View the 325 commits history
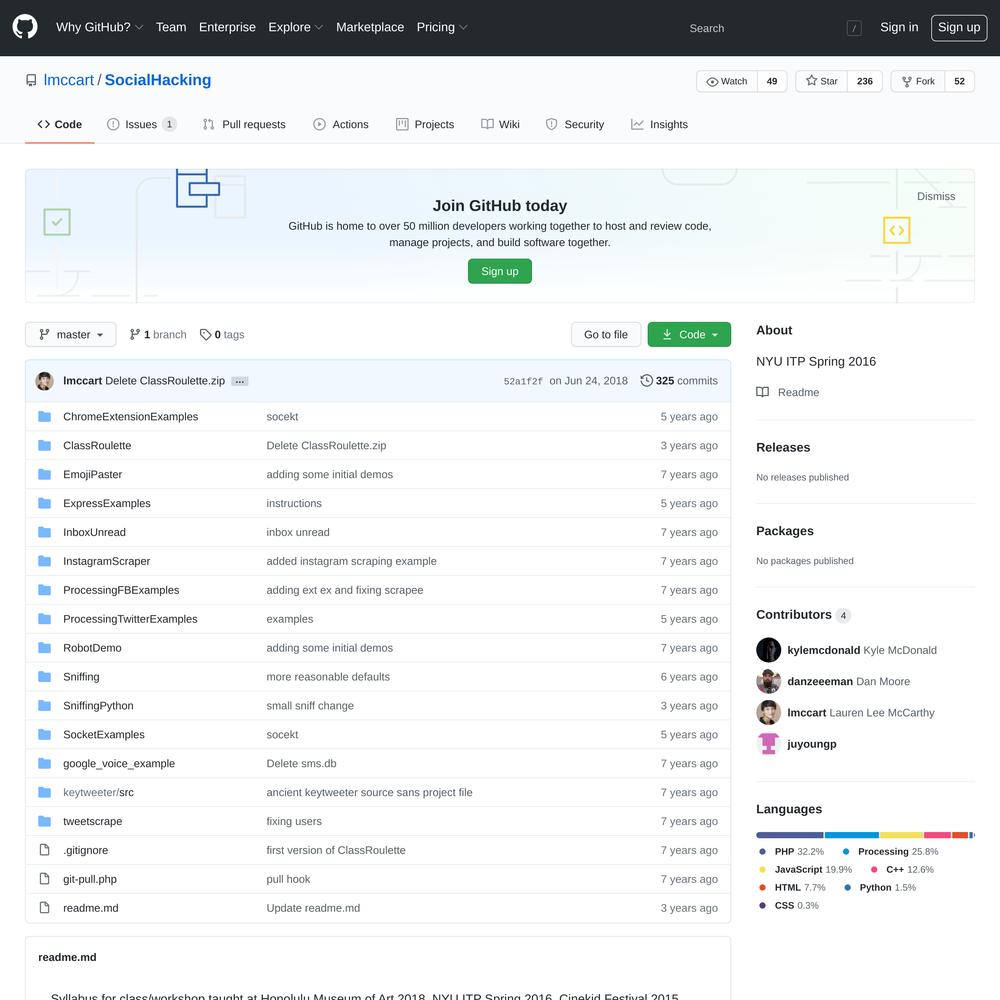 (679, 381)
